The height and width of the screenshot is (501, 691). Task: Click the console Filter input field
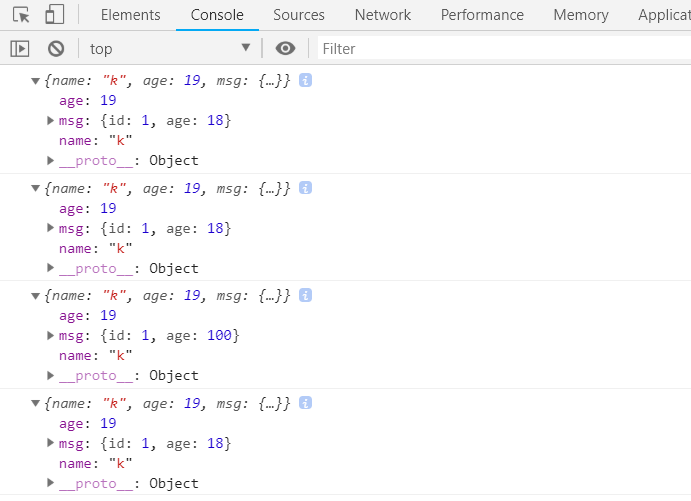tap(500, 48)
